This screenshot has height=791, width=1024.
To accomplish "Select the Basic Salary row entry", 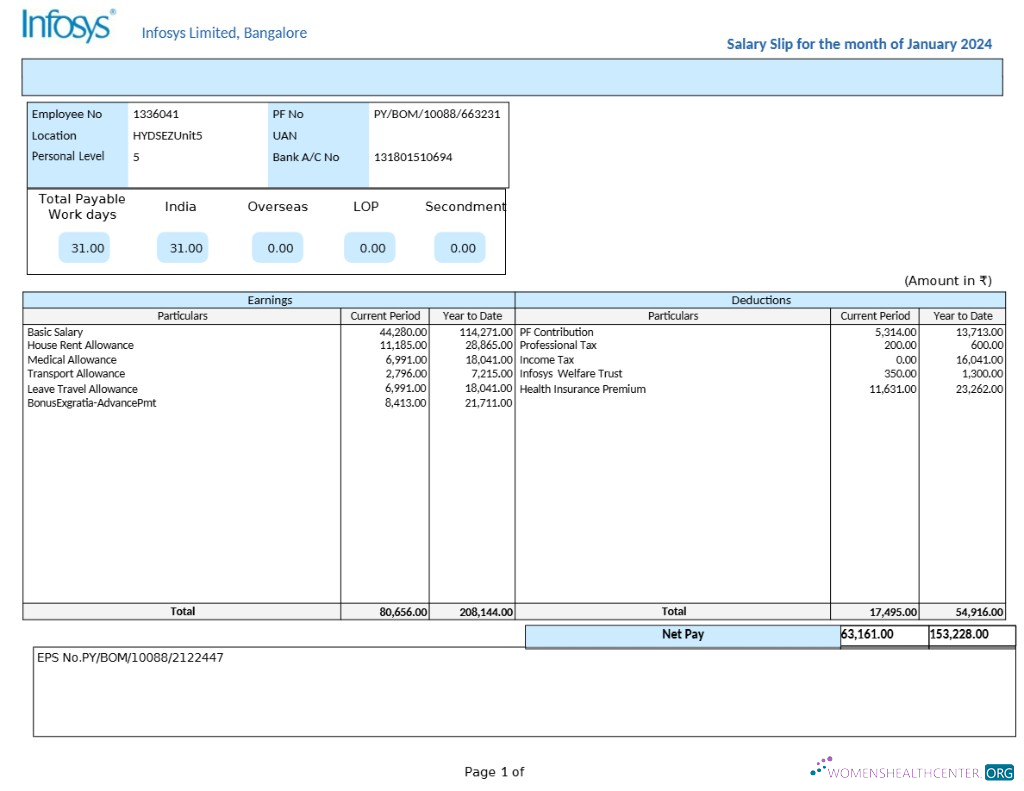I will [x=55, y=331].
